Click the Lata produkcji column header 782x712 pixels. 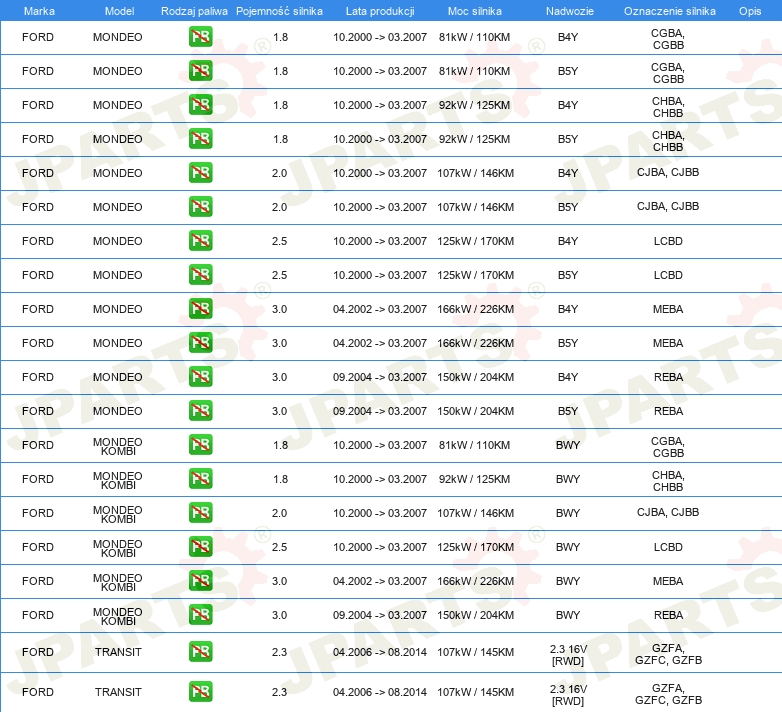(380, 11)
